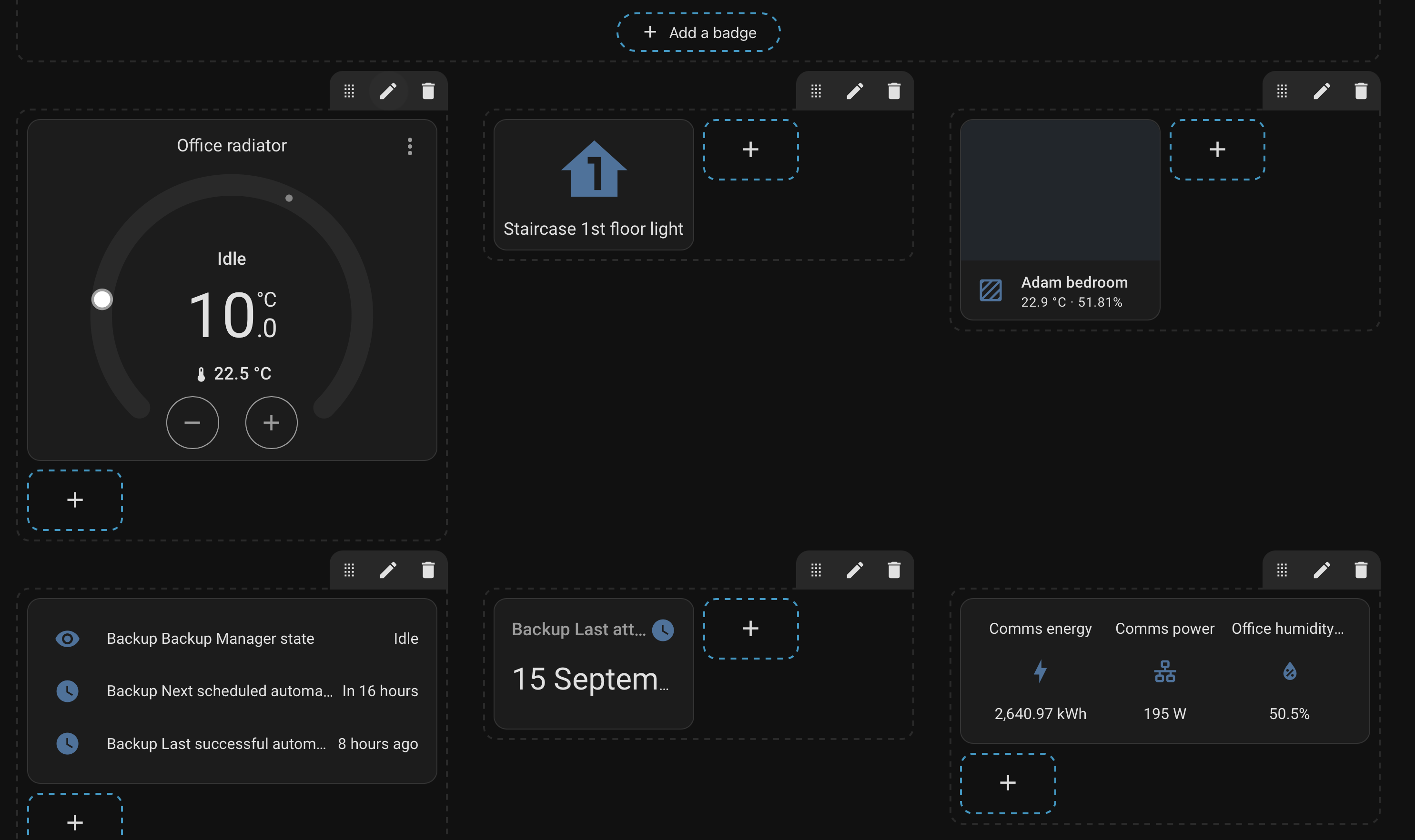The image size is (1415, 840).
Task: Decrease Office radiator temperature with minus button
Action: (192, 423)
